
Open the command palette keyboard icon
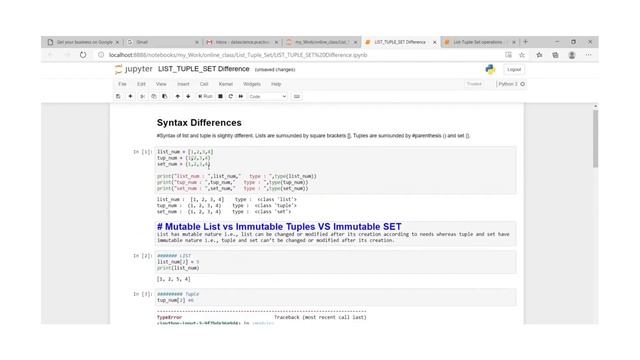click(x=297, y=96)
